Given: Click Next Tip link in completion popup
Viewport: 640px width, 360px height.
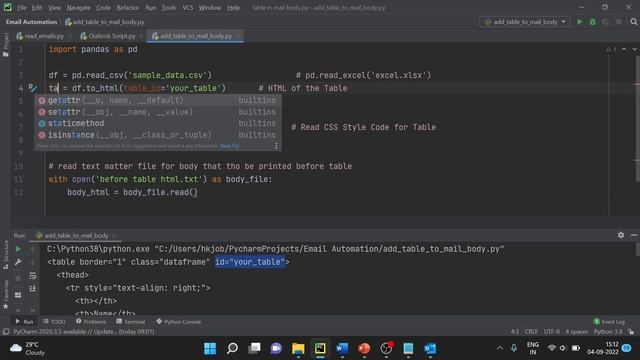Looking at the screenshot, I should pyautogui.click(x=229, y=146).
